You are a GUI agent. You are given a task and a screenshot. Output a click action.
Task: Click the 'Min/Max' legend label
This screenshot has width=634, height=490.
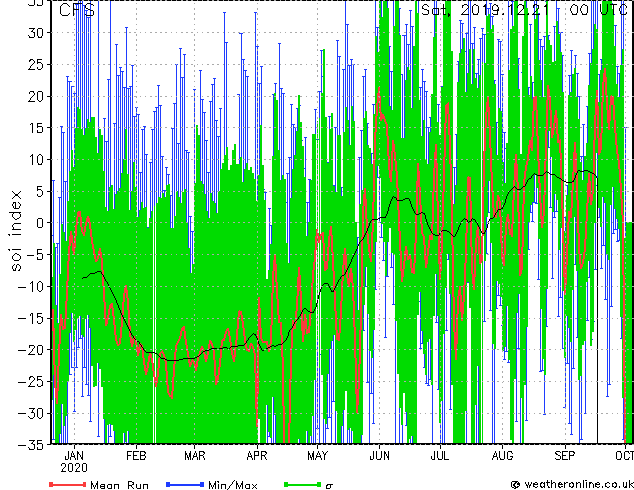(x=232, y=485)
